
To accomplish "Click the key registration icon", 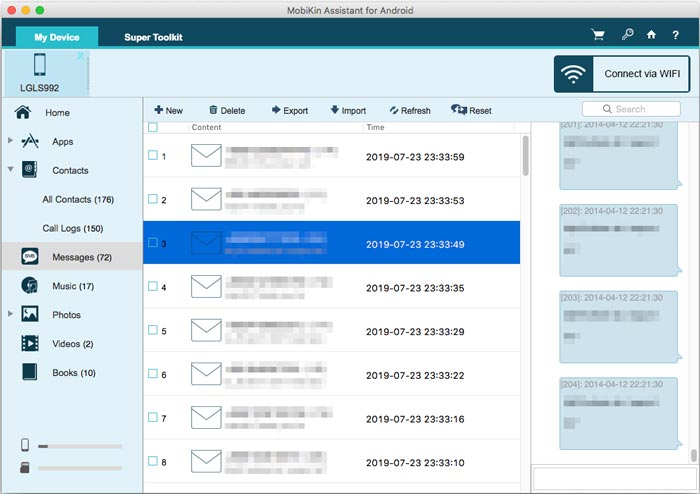I will click(x=627, y=34).
